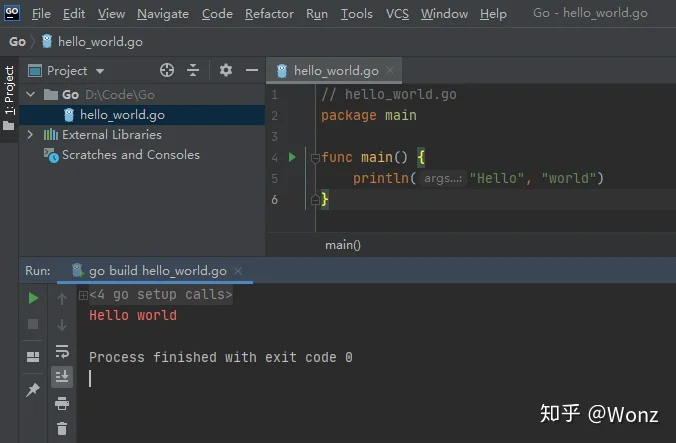The height and width of the screenshot is (443, 676).
Task: Click the Up the stack trace arrow
Action: (x=62, y=298)
